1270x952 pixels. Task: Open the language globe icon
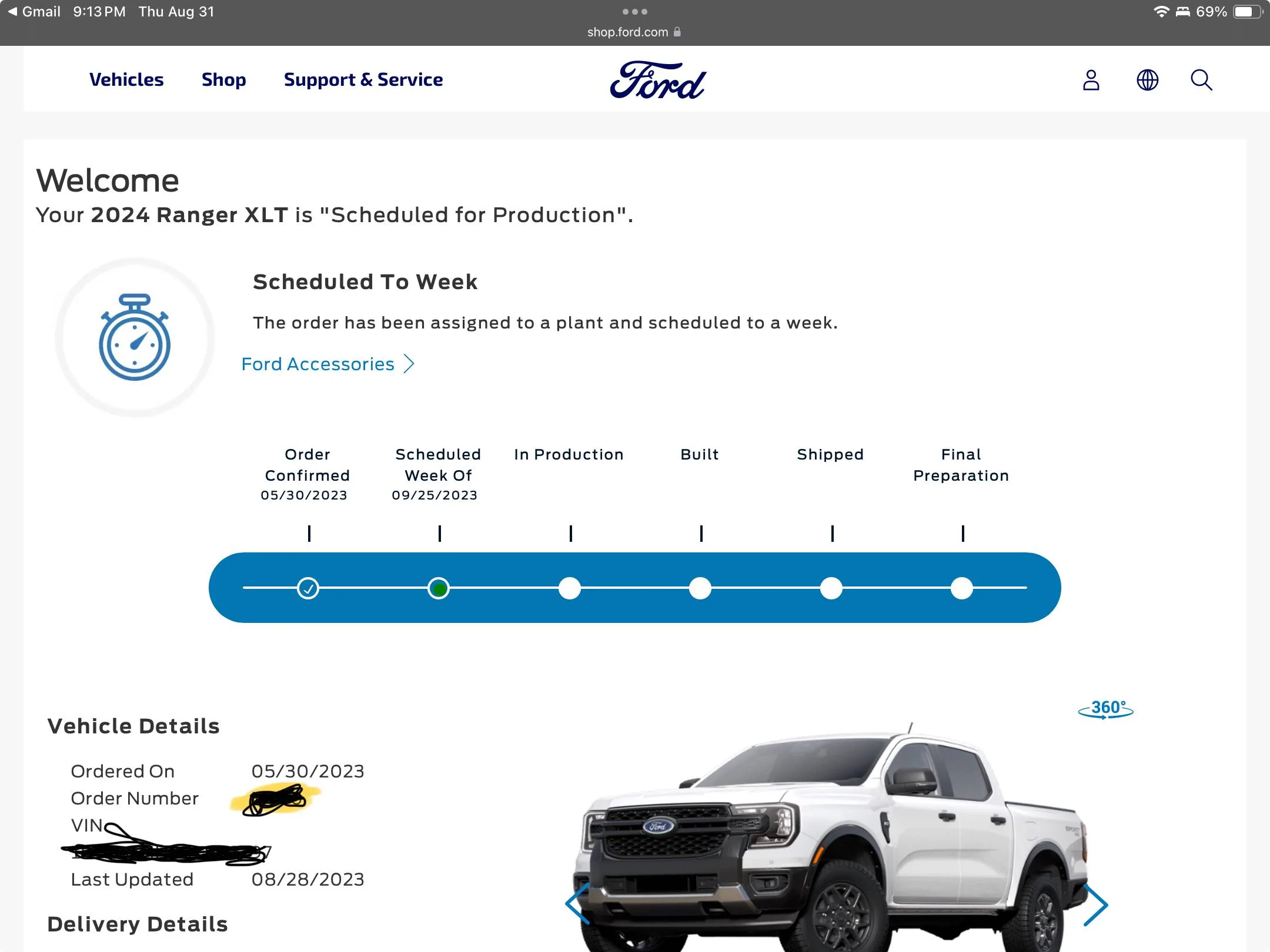pyautogui.click(x=1147, y=80)
